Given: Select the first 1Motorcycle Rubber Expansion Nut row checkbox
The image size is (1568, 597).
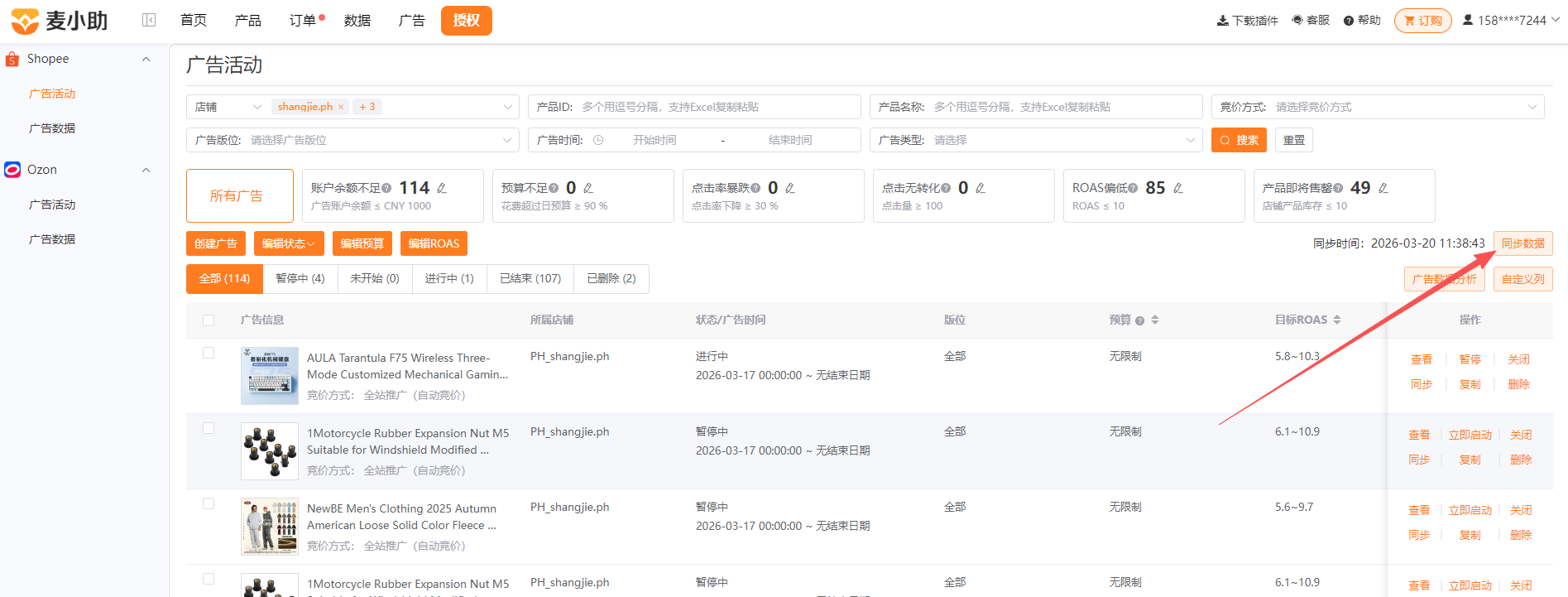Looking at the screenshot, I should pyautogui.click(x=209, y=428).
